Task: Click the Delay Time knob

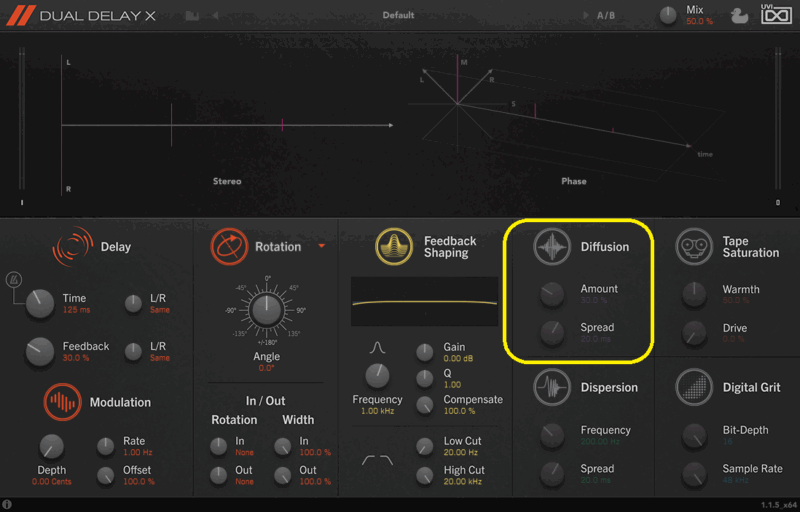Action: click(x=40, y=303)
